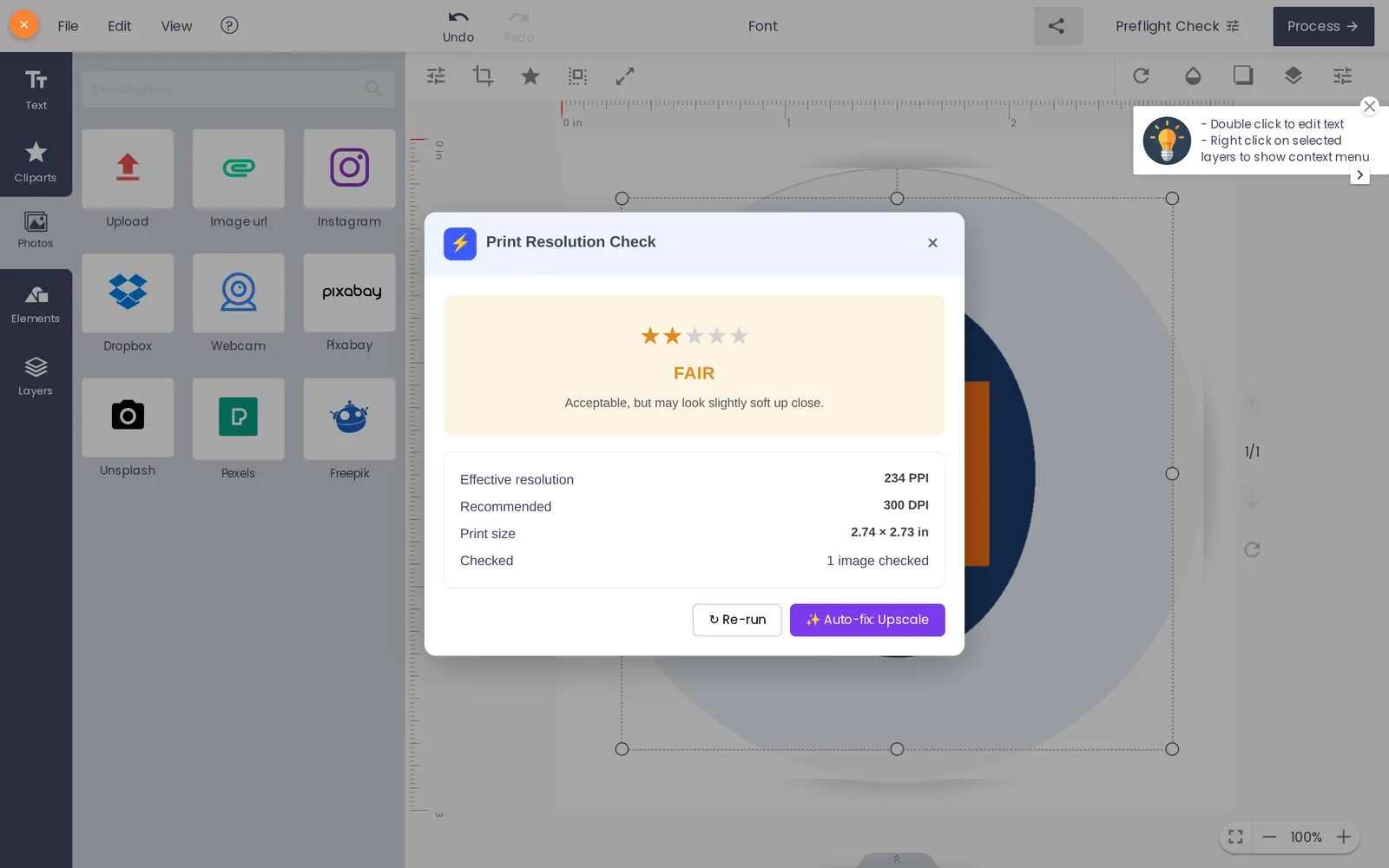Image resolution: width=1389 pixels, height=868 pixels.
Task: Zoom in with the plus button
Action: (1344, 837)
